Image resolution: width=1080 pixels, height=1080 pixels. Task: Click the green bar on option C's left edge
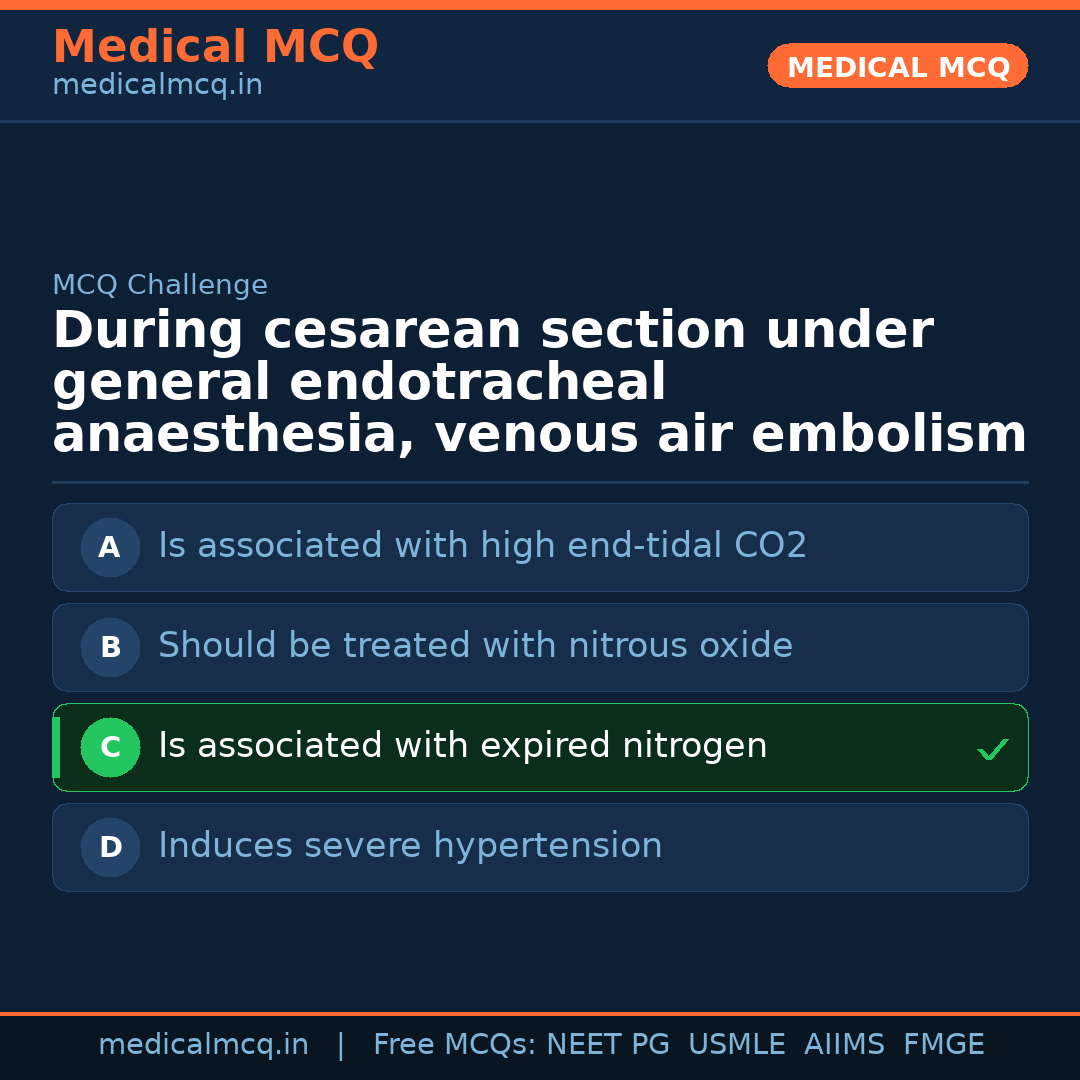click(x=56, y=747)
